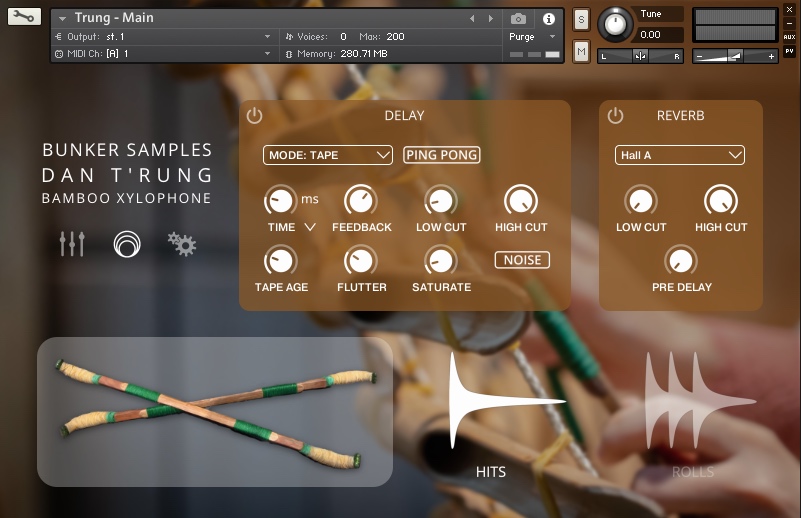801x518 pixels.
Task: Open the Output st. 1 selector
Action: pyautogui.click(x=165, y=37)
